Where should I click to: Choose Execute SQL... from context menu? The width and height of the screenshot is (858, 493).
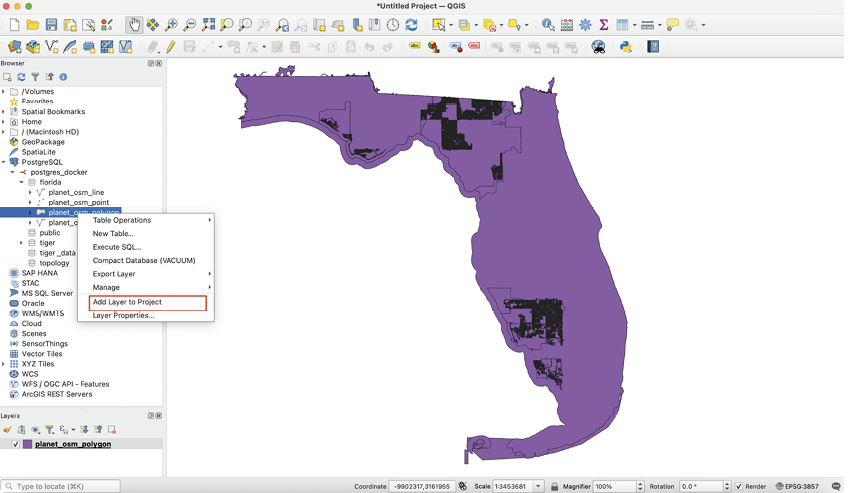coord(146,247)
